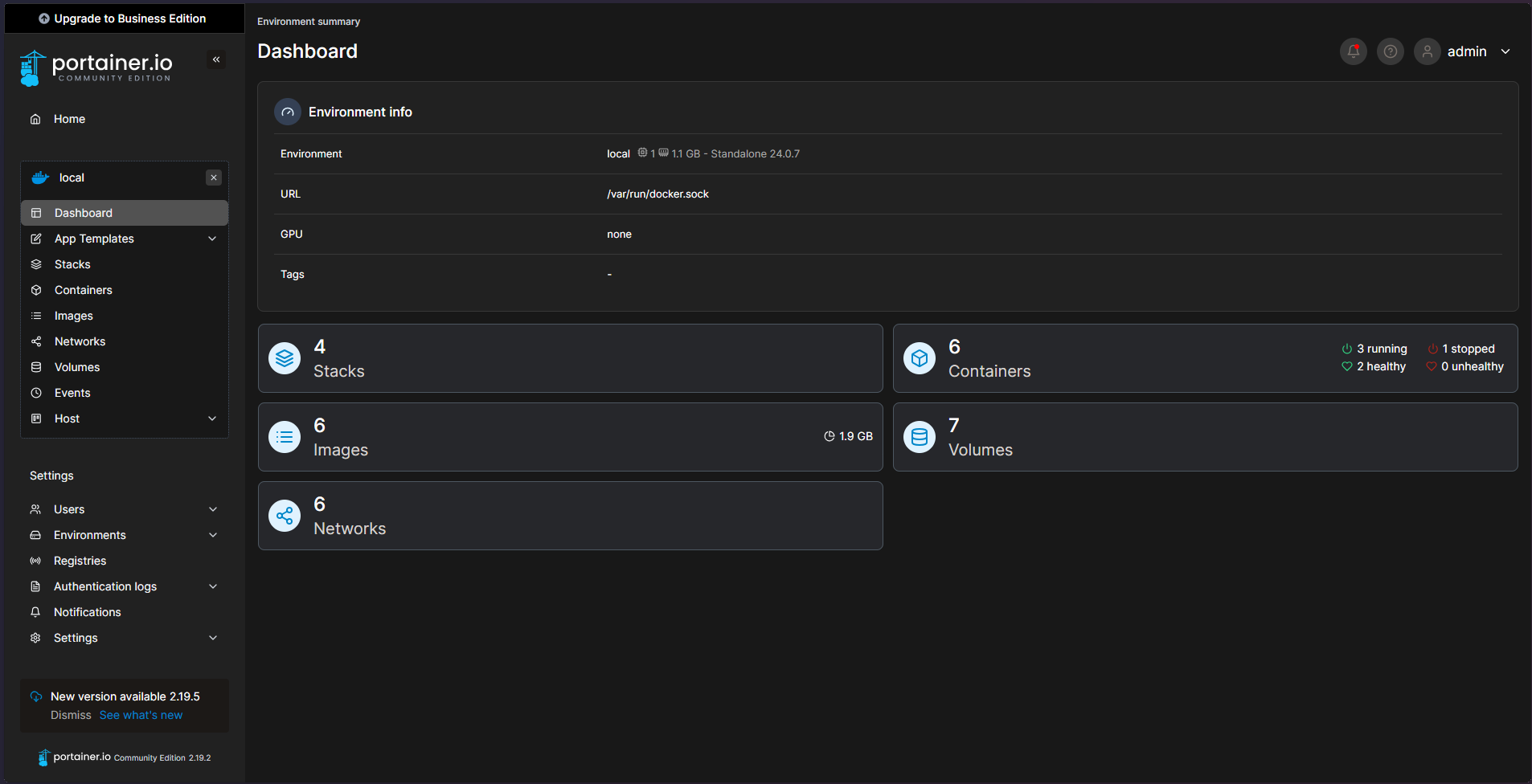Open the Containers section icon
The width and height of the screenshot is (1532, 784).
click(x=36, y=290)
